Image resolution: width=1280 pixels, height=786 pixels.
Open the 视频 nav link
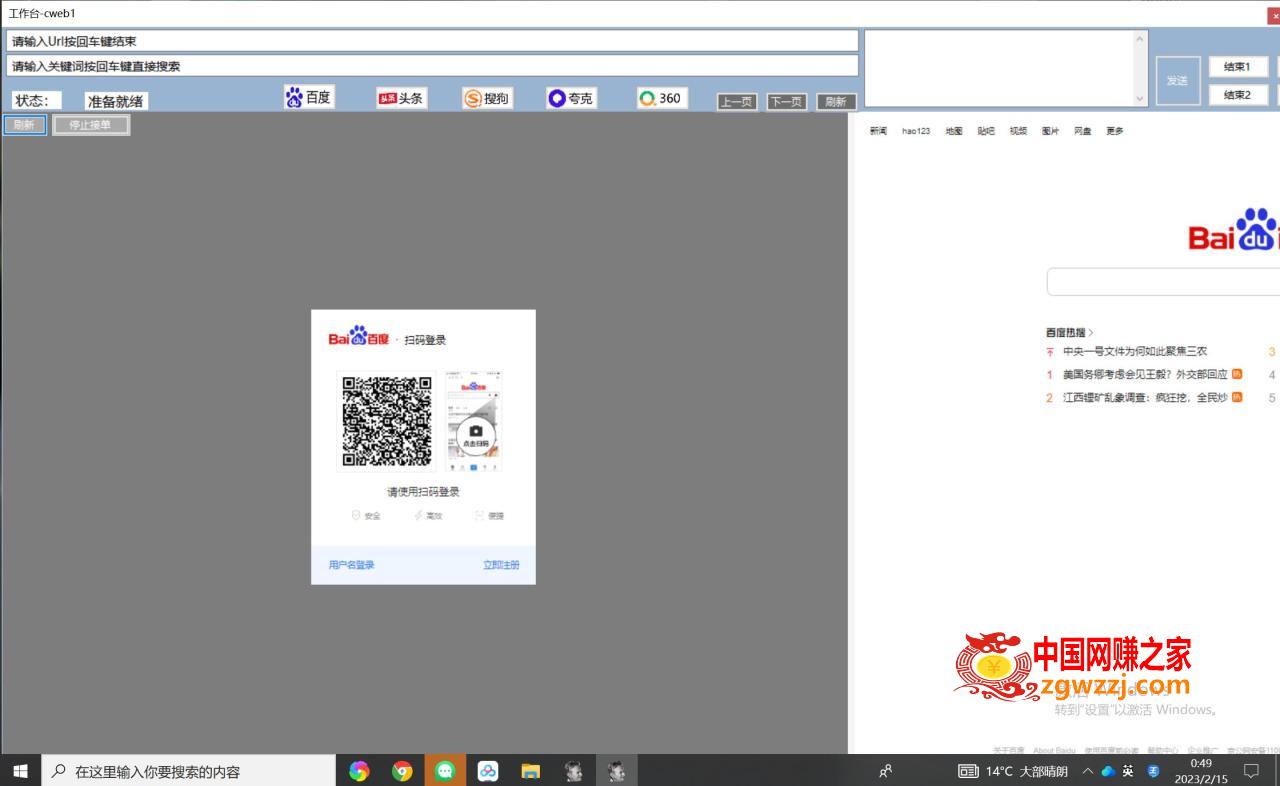[x=1018, y=131]
